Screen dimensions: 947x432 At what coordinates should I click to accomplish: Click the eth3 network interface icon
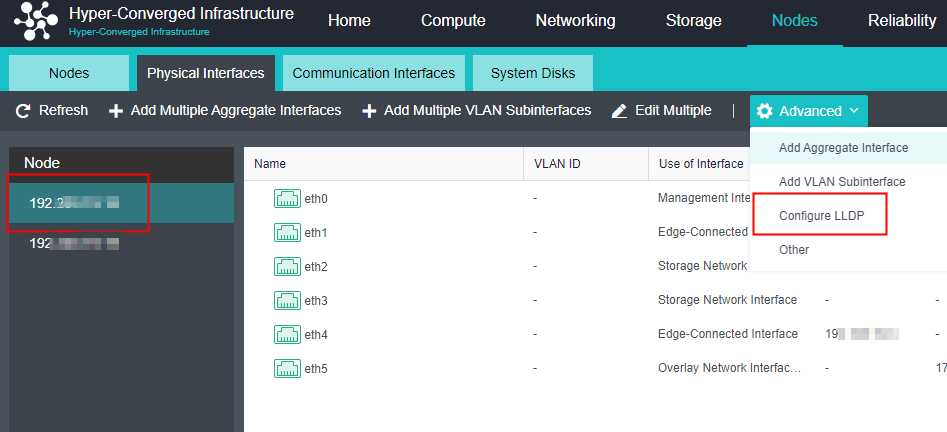[x=287, y=301]
